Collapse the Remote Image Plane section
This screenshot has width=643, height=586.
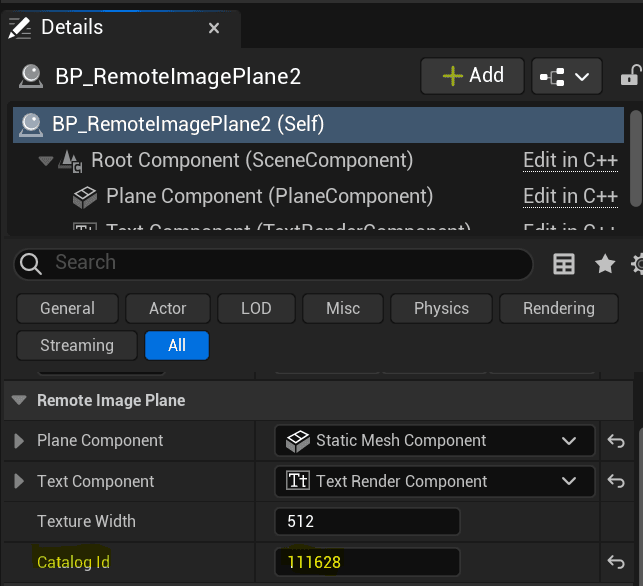(x=19, y=401)
